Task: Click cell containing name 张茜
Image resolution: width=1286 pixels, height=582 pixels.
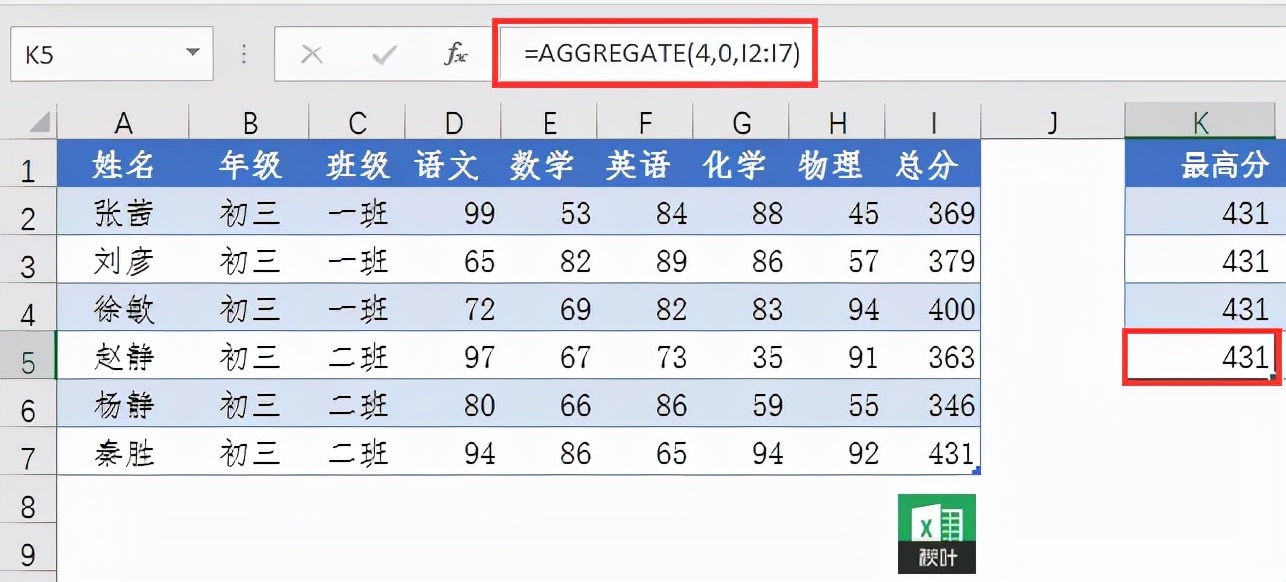Action: tap(123, 213)
